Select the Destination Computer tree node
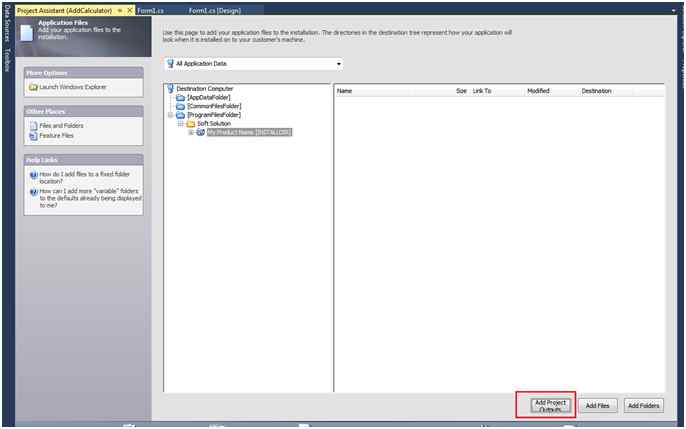686x429 pixels. [x=205, y=89]
